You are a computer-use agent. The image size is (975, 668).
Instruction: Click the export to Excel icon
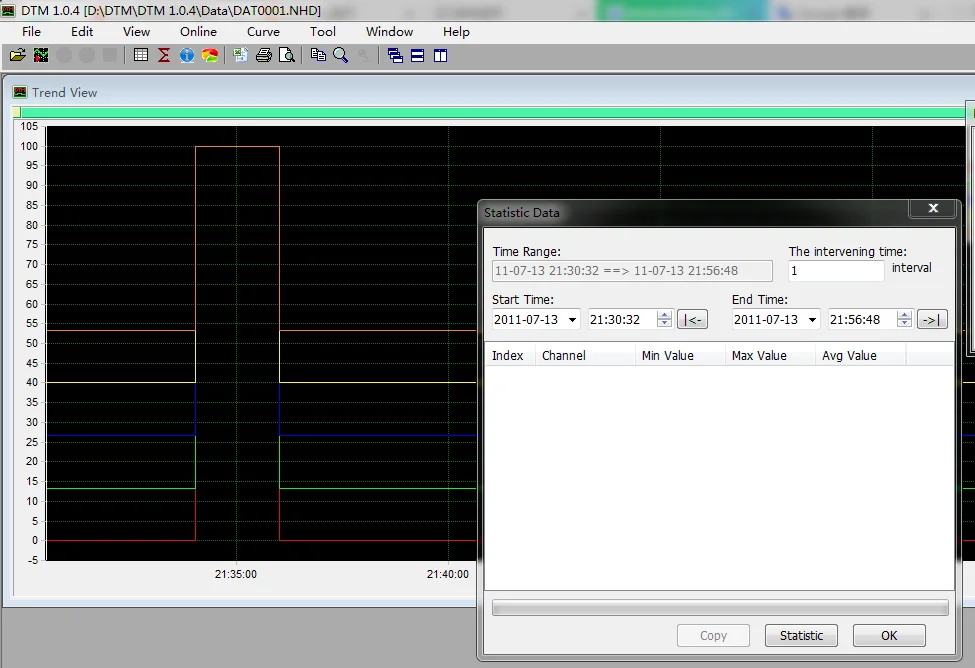click(x=241, y=55)
